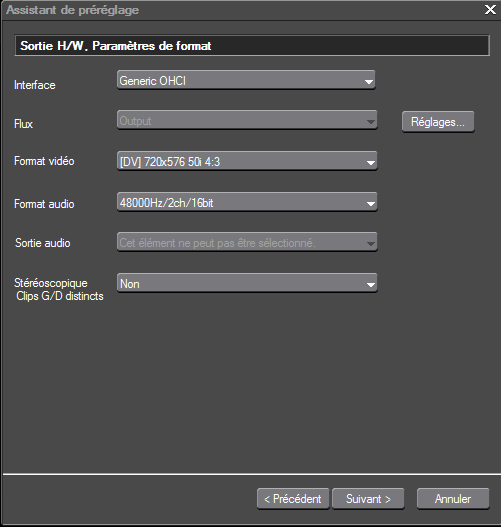Cancel the wizard with Annuler
This screenshot has height=527, width=501.
click(x=453, y=499)
